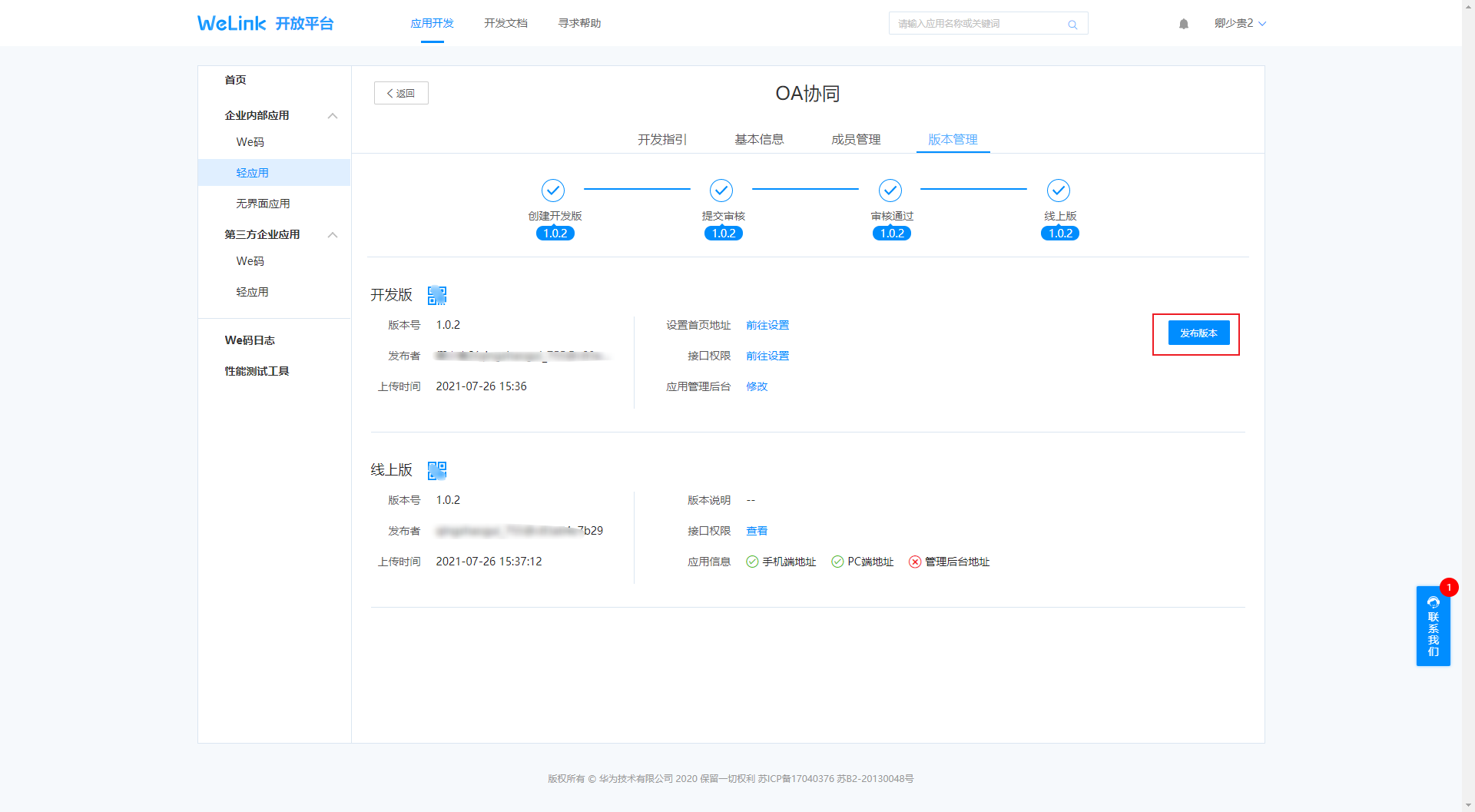
Task: Open the 联系我们 support widget
Action: pyautogui.click(x=1433, y=626)
